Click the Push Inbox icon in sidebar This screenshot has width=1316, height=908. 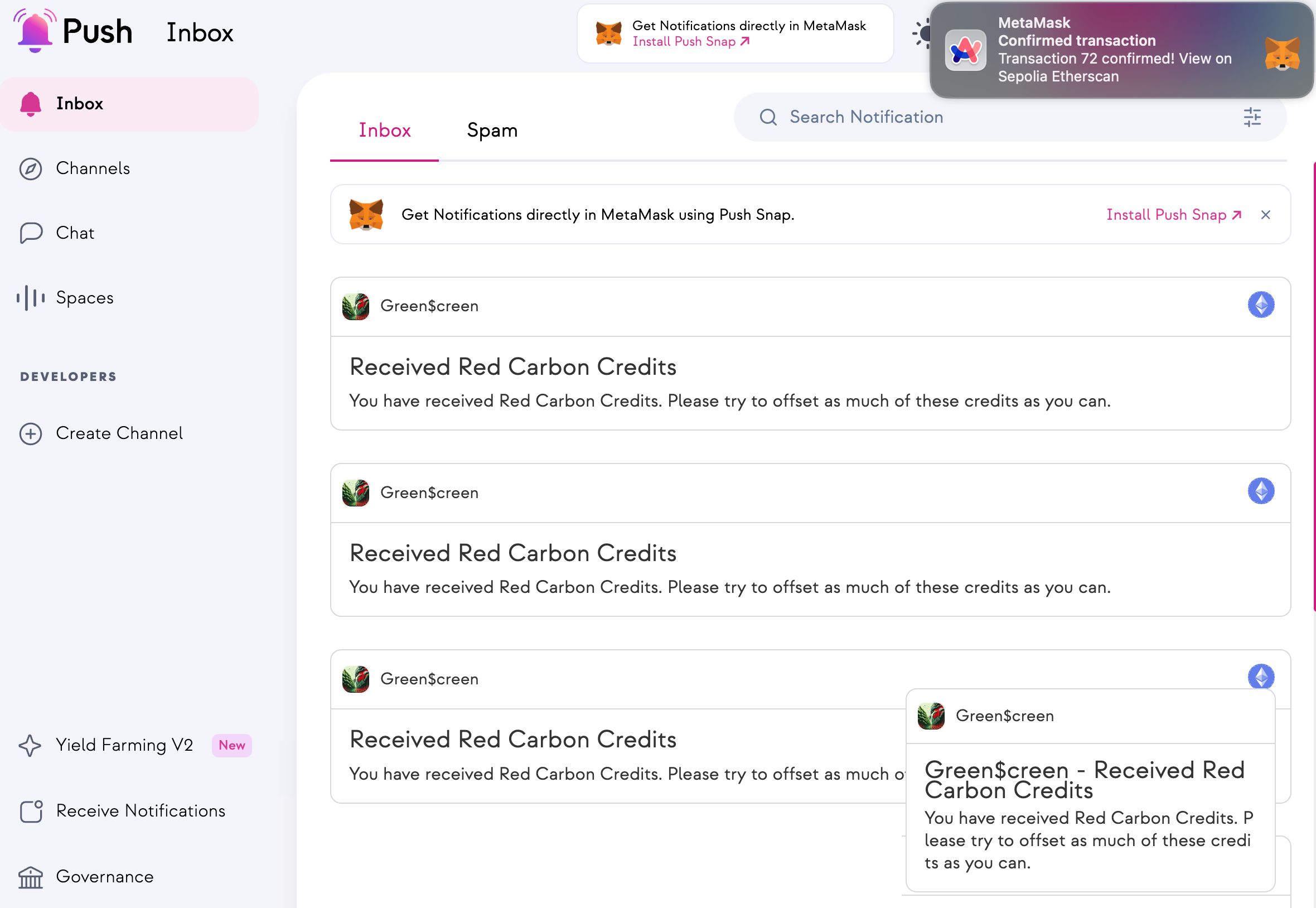(31, 103)
